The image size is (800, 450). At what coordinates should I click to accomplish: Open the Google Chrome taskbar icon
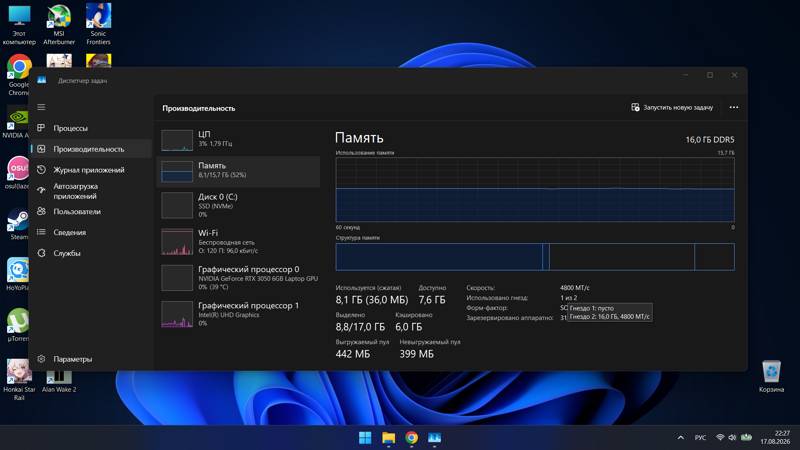pyautogui.click(x=411, y=438)
